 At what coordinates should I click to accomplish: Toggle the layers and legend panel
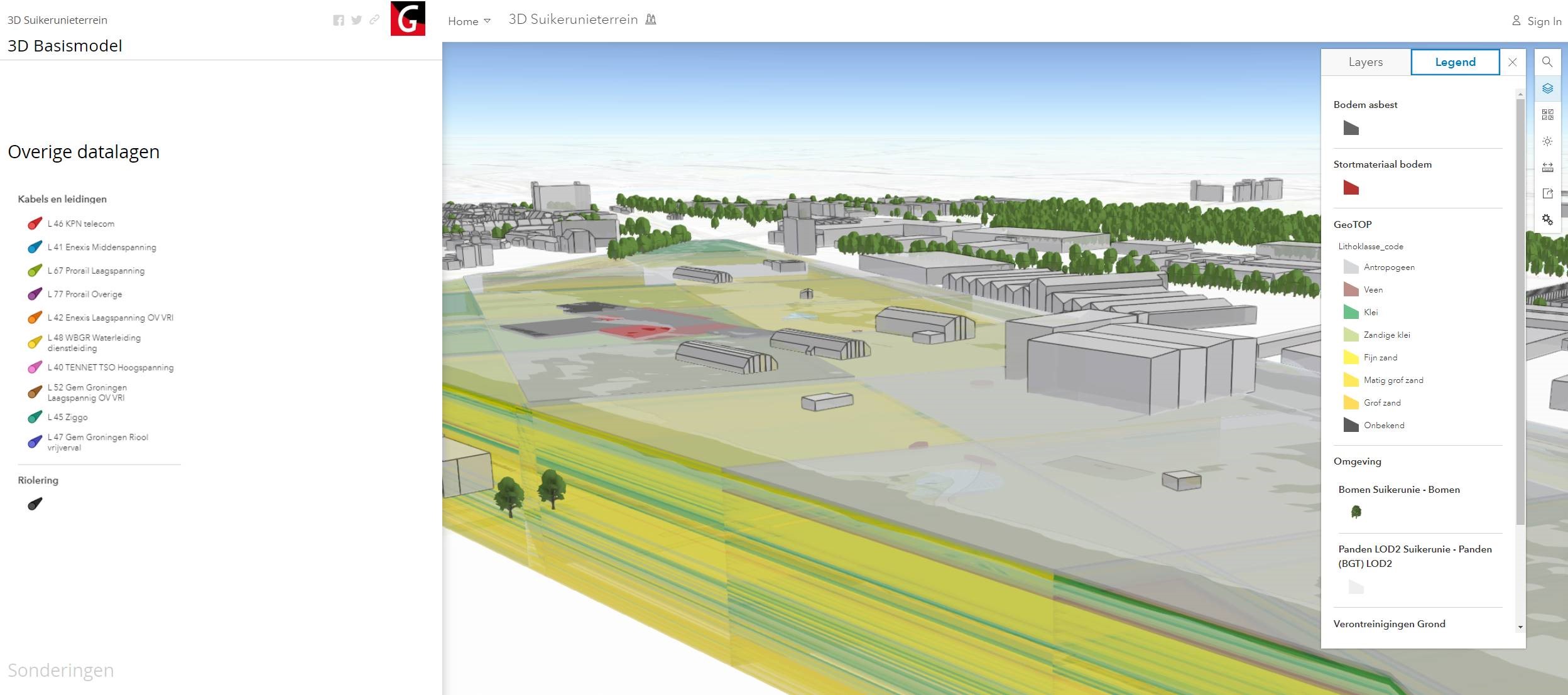pos(1547,89)
